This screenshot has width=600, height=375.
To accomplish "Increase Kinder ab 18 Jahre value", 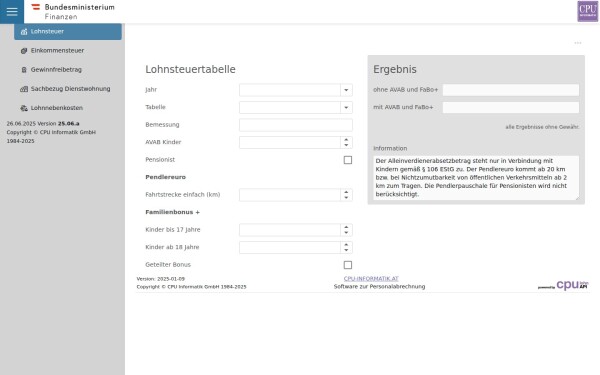I will click(346, 245).
